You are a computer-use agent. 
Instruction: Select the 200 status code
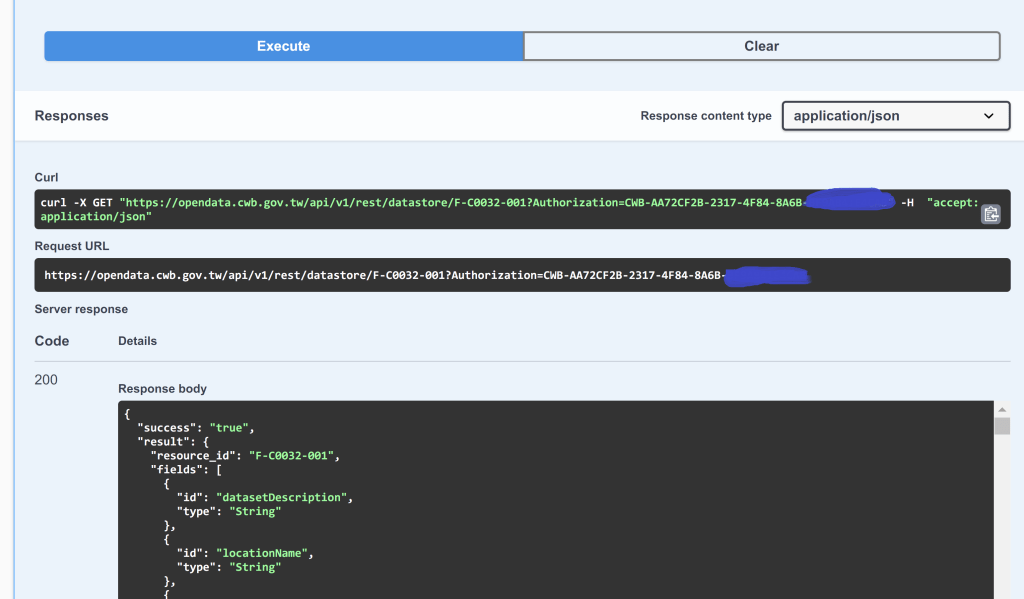pyautogui.click(x=46, y=380)
